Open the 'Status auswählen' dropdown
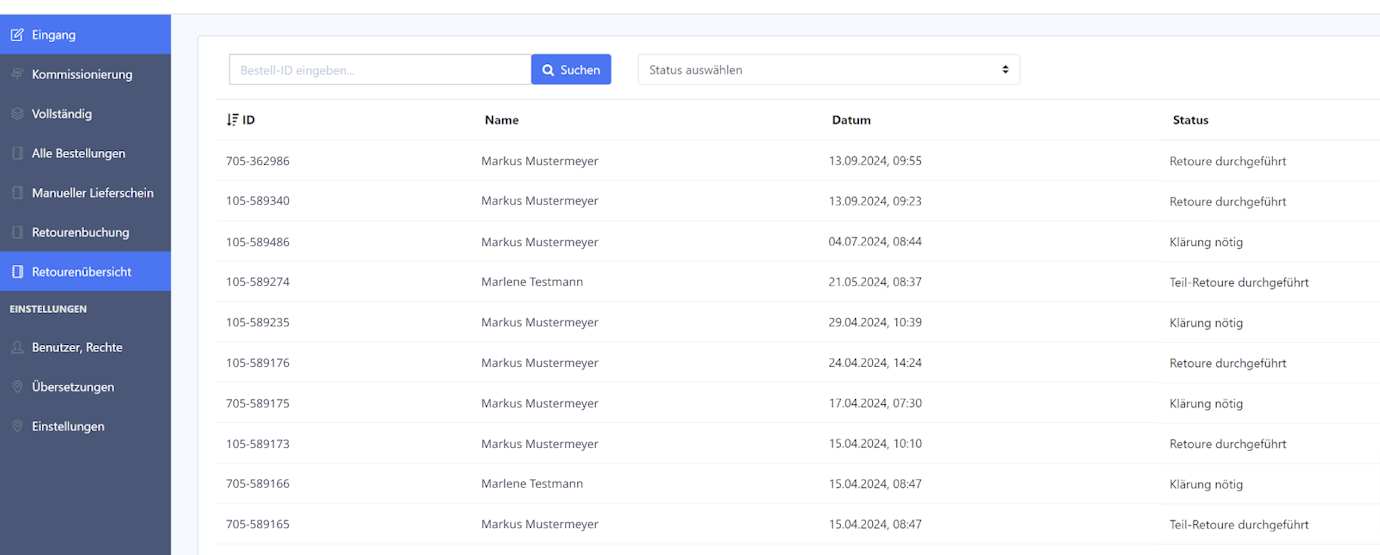 828,70
